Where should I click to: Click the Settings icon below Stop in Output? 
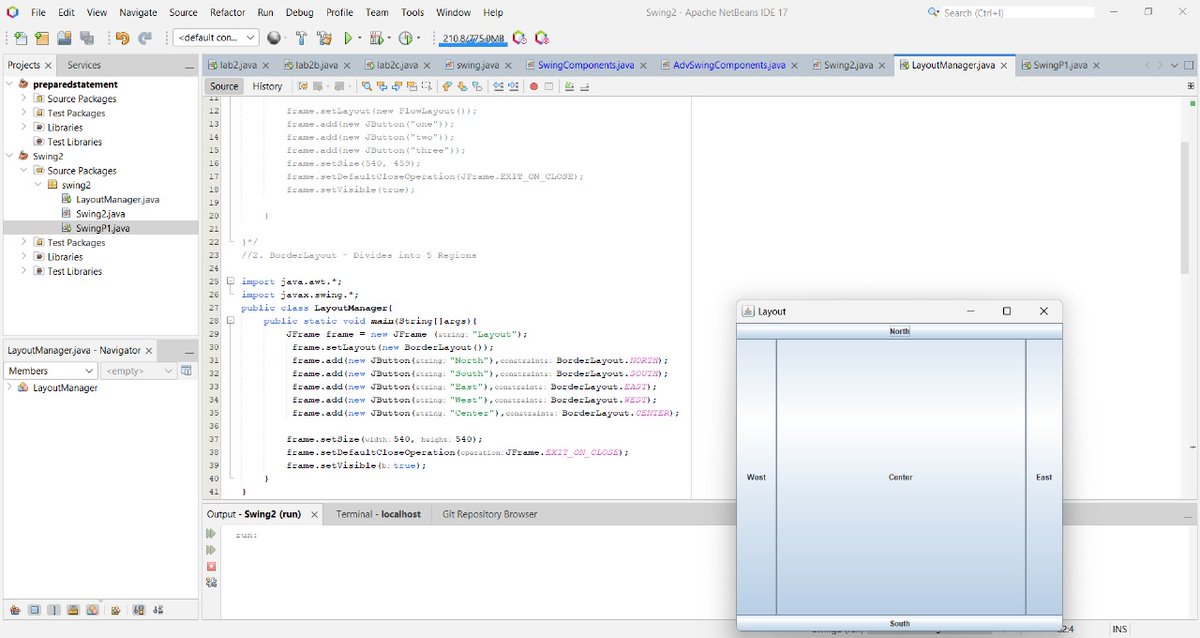point(211,582)
